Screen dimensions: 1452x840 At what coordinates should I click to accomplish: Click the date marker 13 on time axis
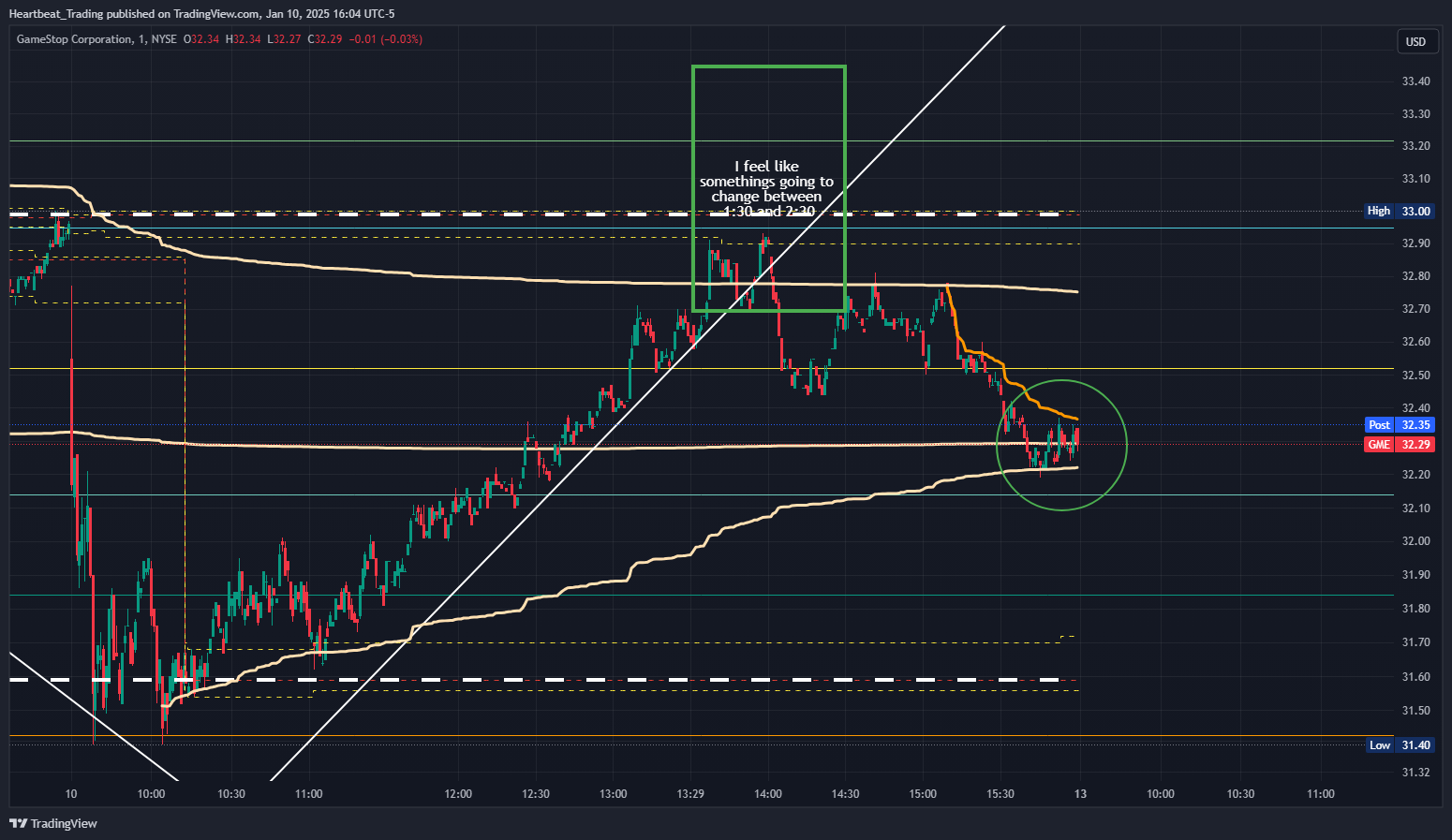(x=1080, y=794)
